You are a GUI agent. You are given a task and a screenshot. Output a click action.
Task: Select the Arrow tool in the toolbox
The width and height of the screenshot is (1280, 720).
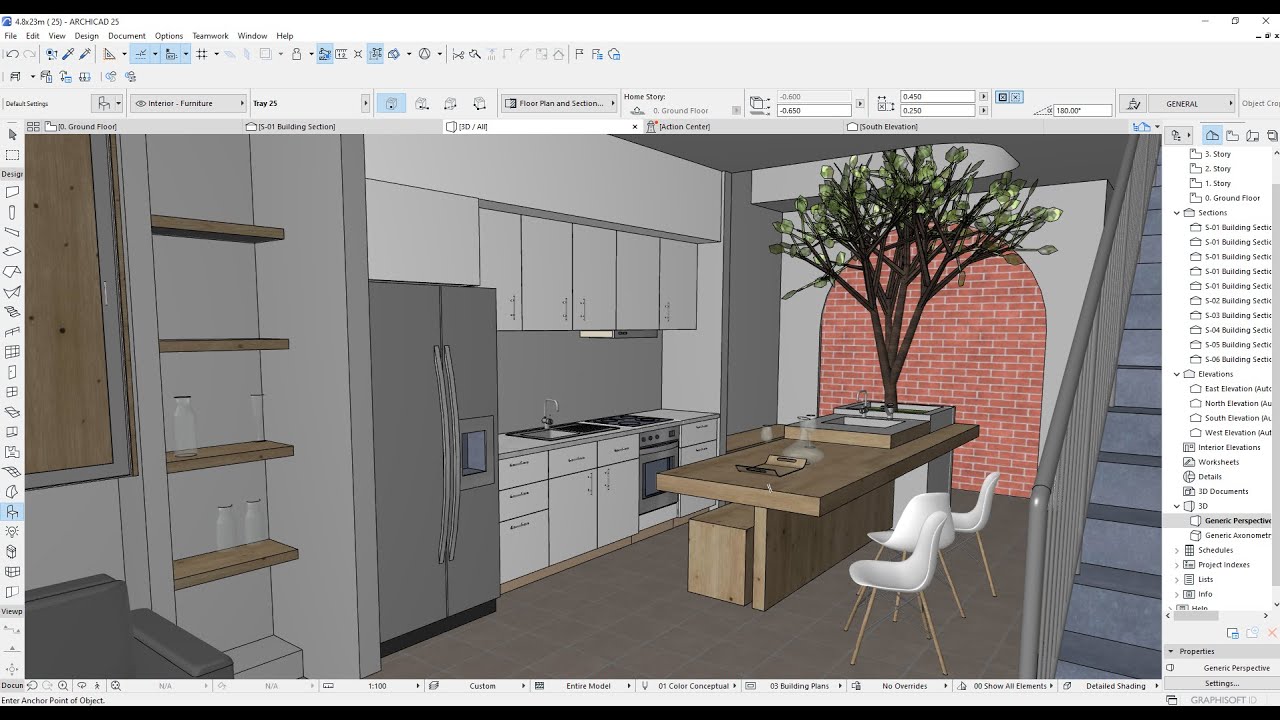tap(12, 134)
